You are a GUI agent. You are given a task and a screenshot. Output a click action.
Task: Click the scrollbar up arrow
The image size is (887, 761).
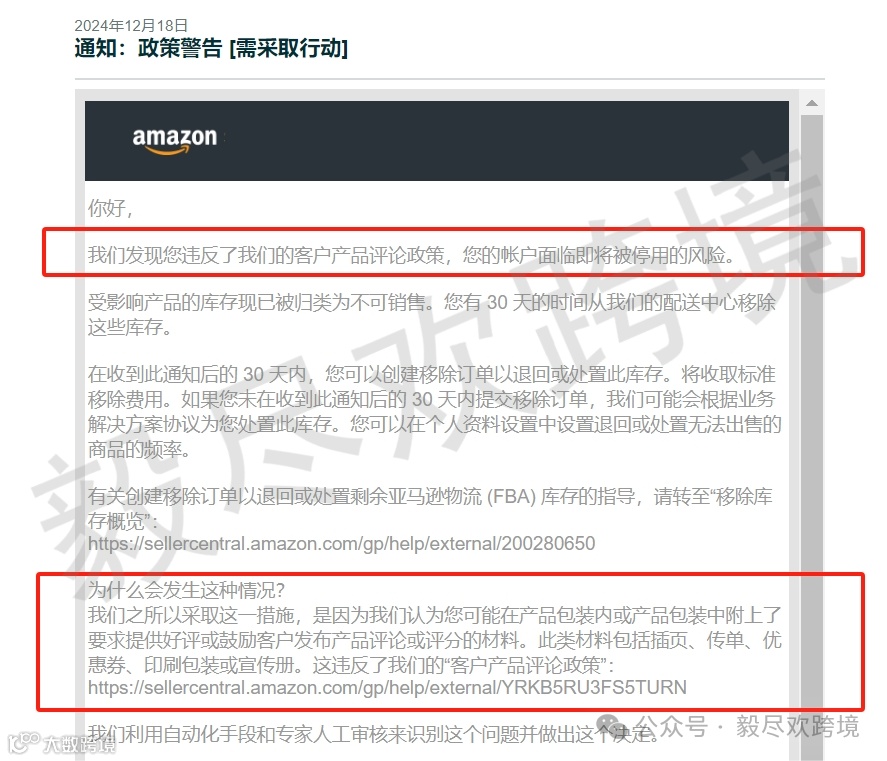[x=812, y=103]
